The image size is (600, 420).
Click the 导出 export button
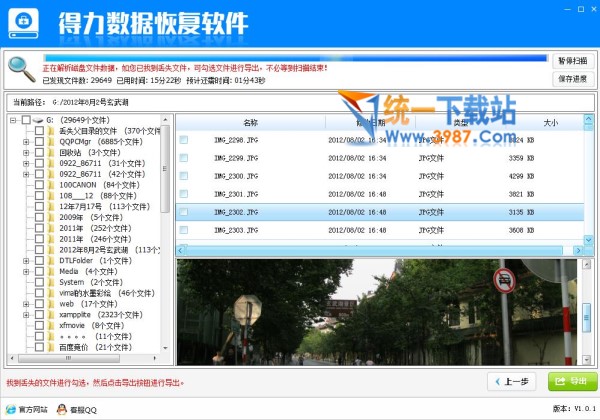[x=568, y=381]
